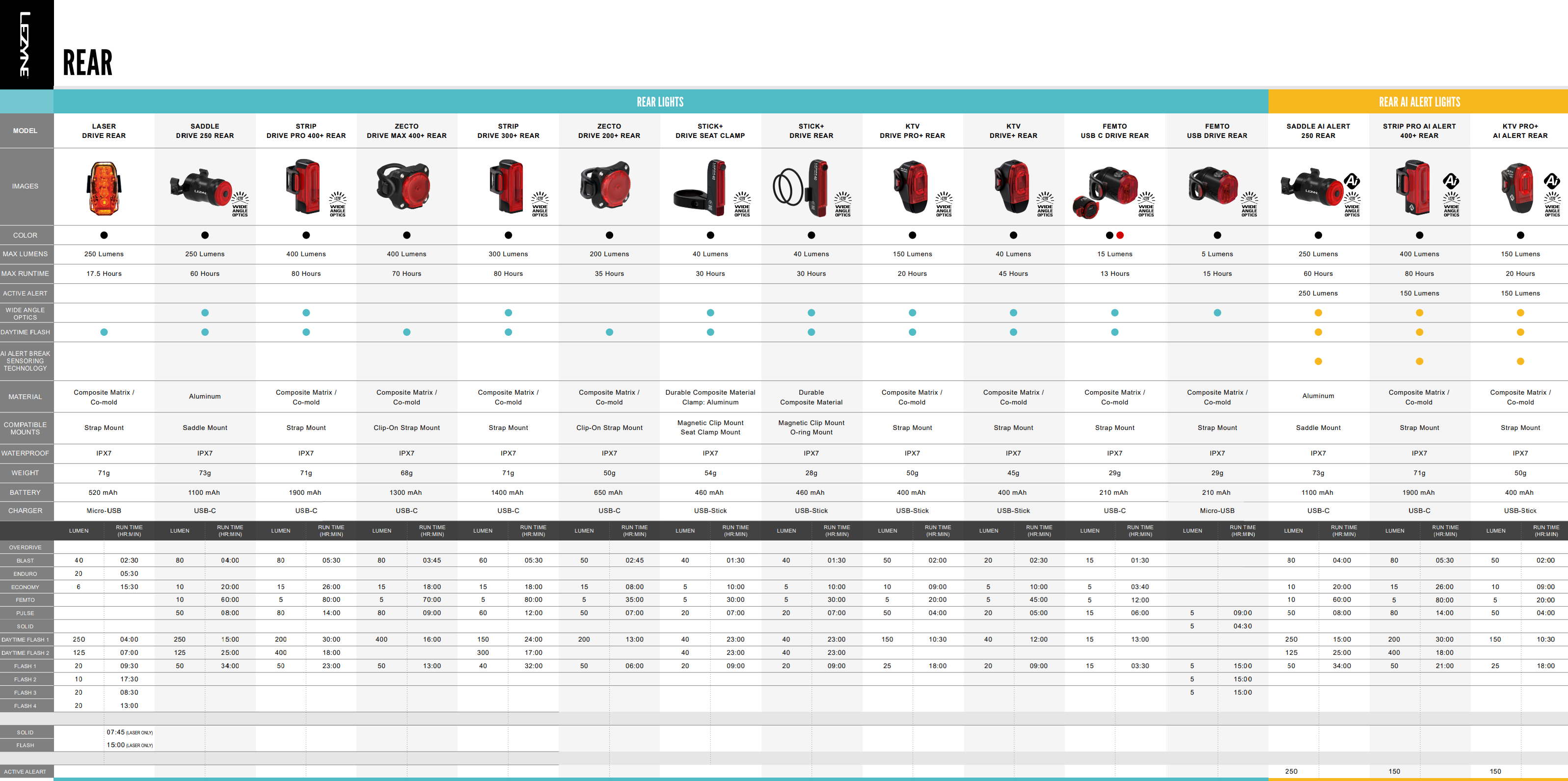Click Wide Angle Optics icon beside KTV Drive+ Rear image
1568x781 pixels.
pos(1045,205)
